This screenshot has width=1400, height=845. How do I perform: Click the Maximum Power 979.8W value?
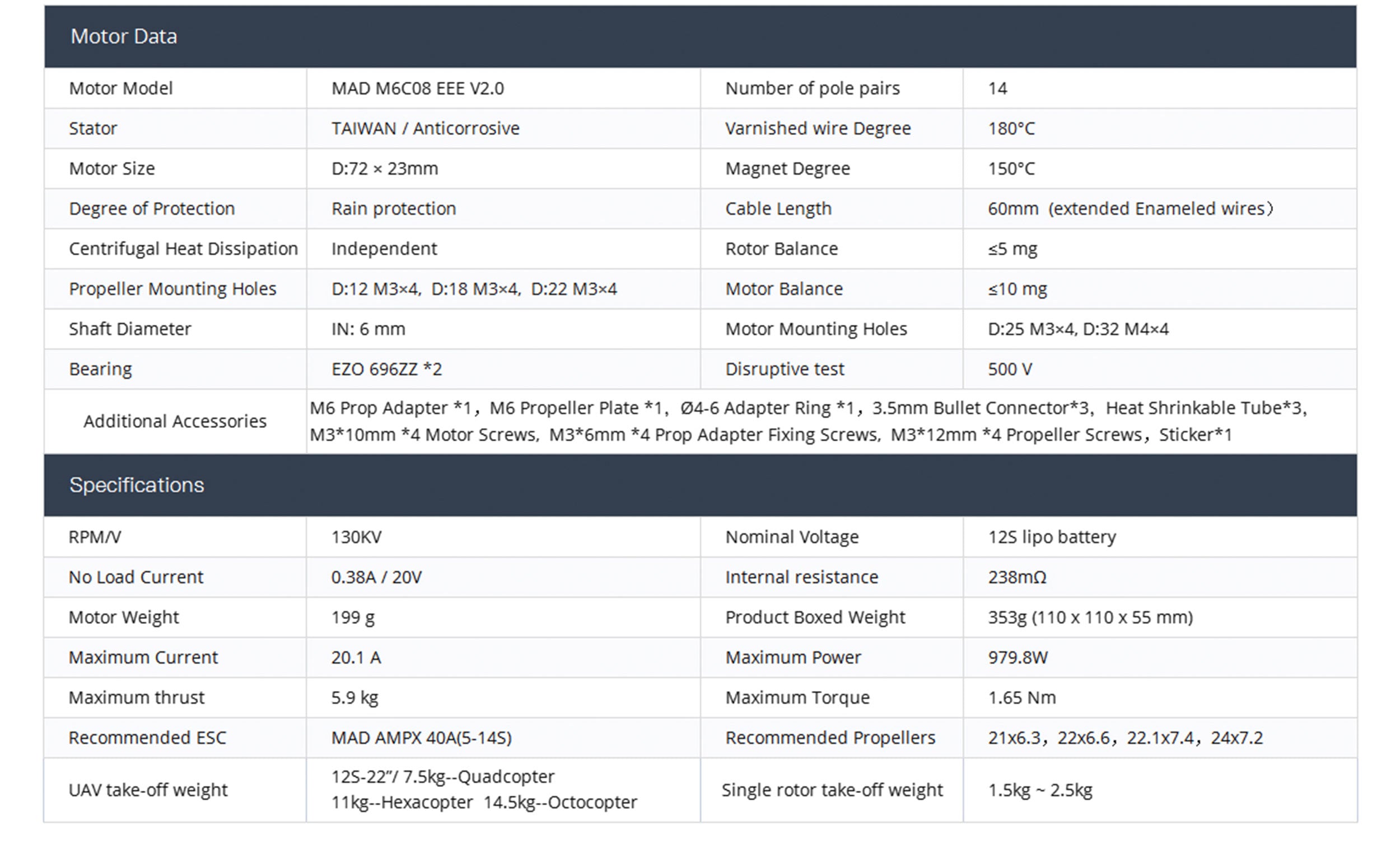(1018, 657)
